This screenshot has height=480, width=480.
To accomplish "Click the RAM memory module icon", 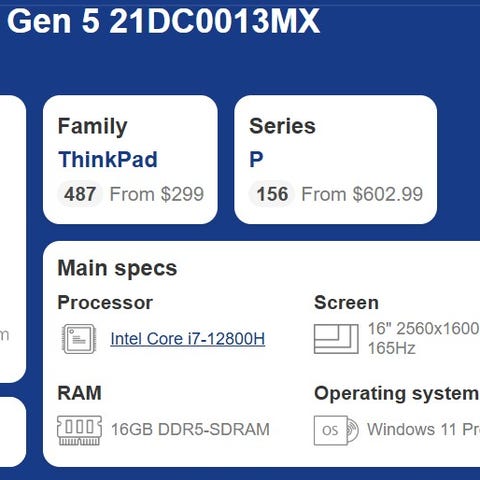I will coord(79,430).
